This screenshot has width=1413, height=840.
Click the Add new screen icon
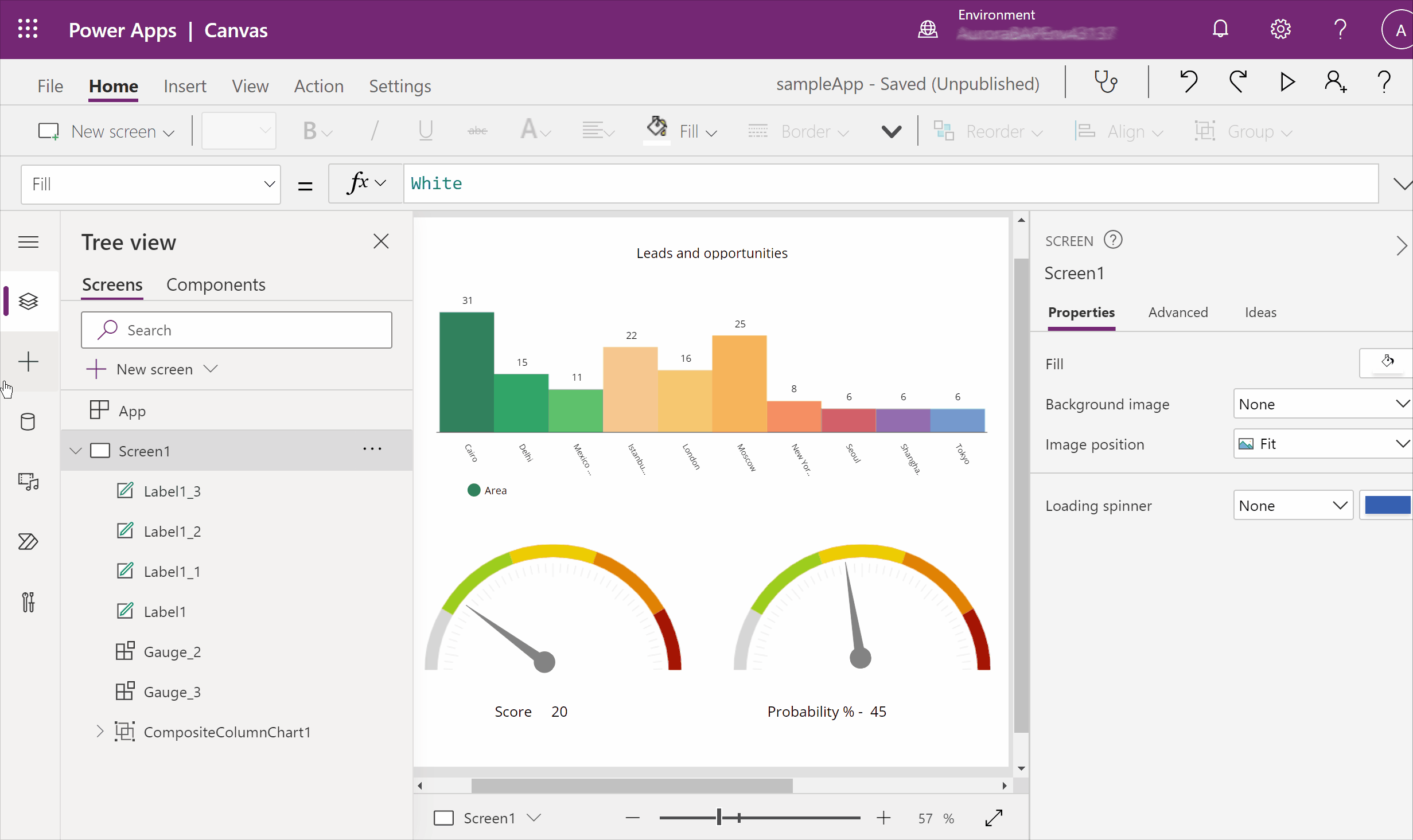27,362
